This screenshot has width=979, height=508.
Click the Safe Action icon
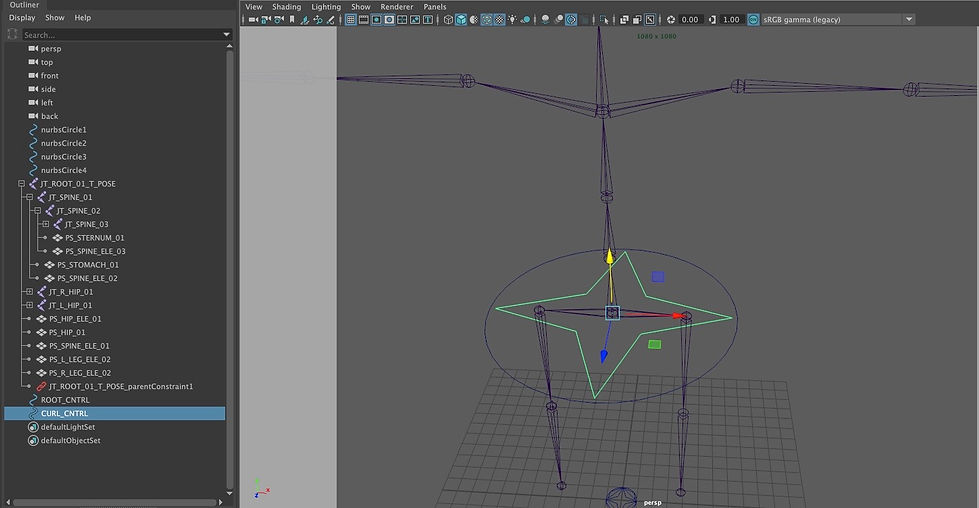(415, 19)
